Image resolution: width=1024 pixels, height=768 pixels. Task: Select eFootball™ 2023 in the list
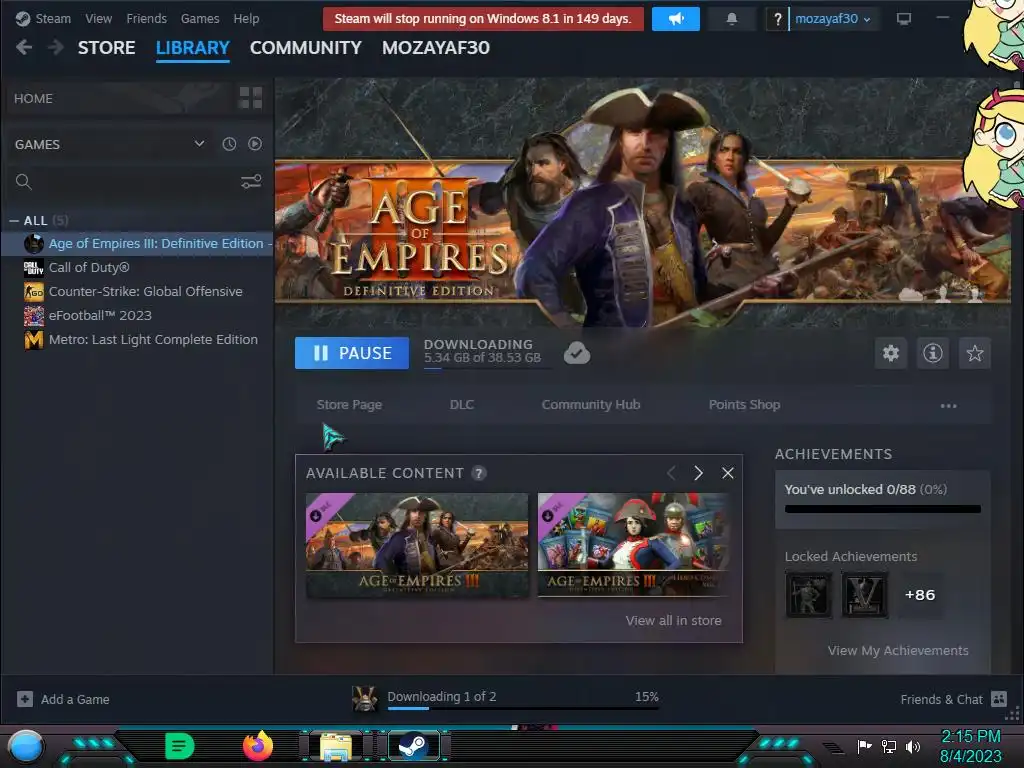click(137, 315)
